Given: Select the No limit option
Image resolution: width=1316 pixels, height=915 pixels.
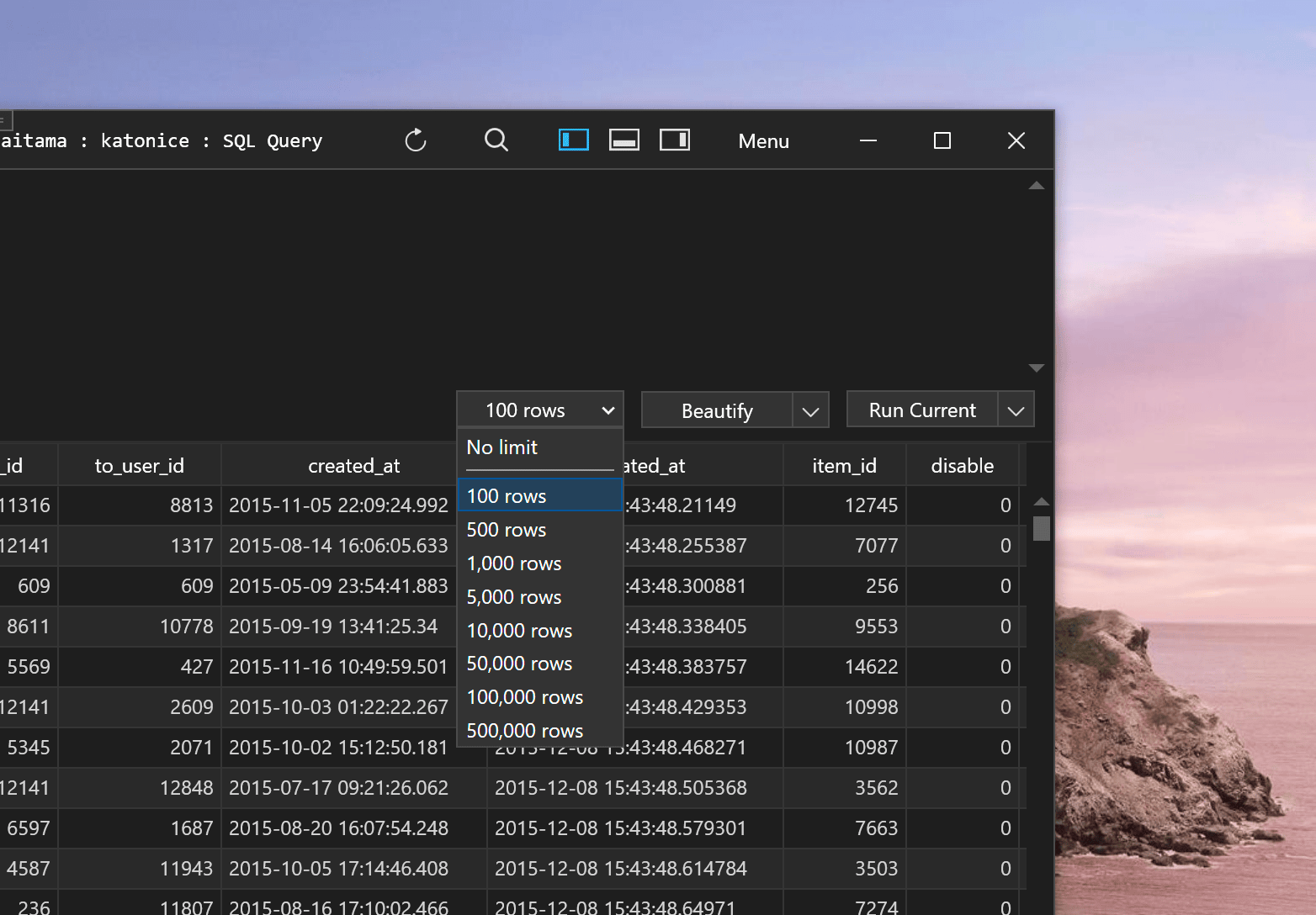Looking at the screenshot, I should click(x=540, y=447).
